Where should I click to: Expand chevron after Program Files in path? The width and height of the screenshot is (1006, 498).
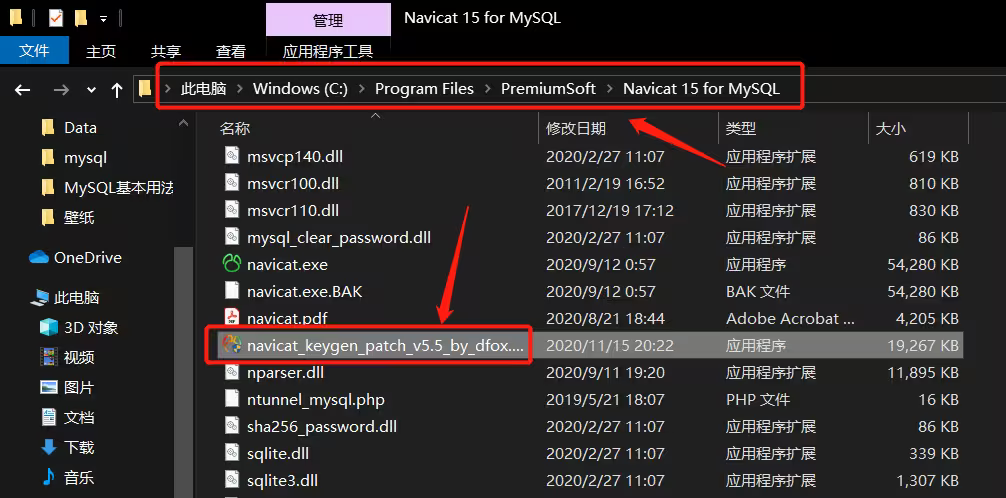488,89
